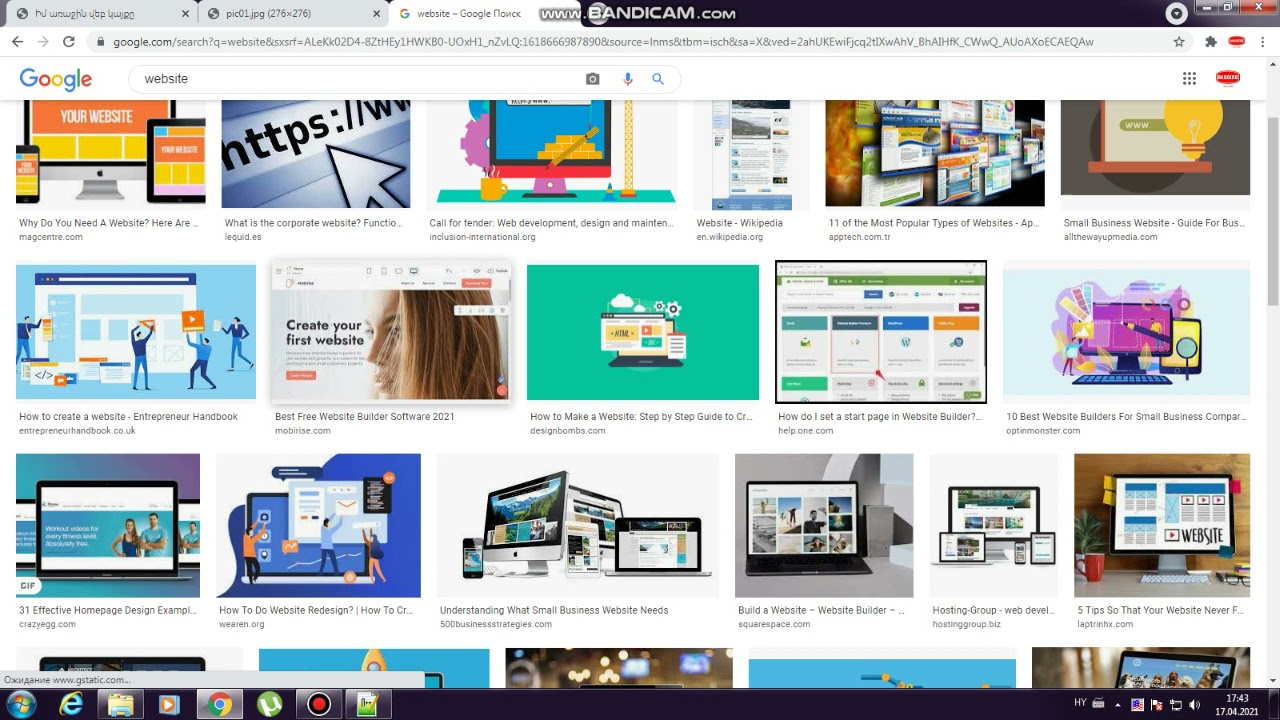Open 'How to create a website - Entrepreneur Handbook'

coord(128,416)
